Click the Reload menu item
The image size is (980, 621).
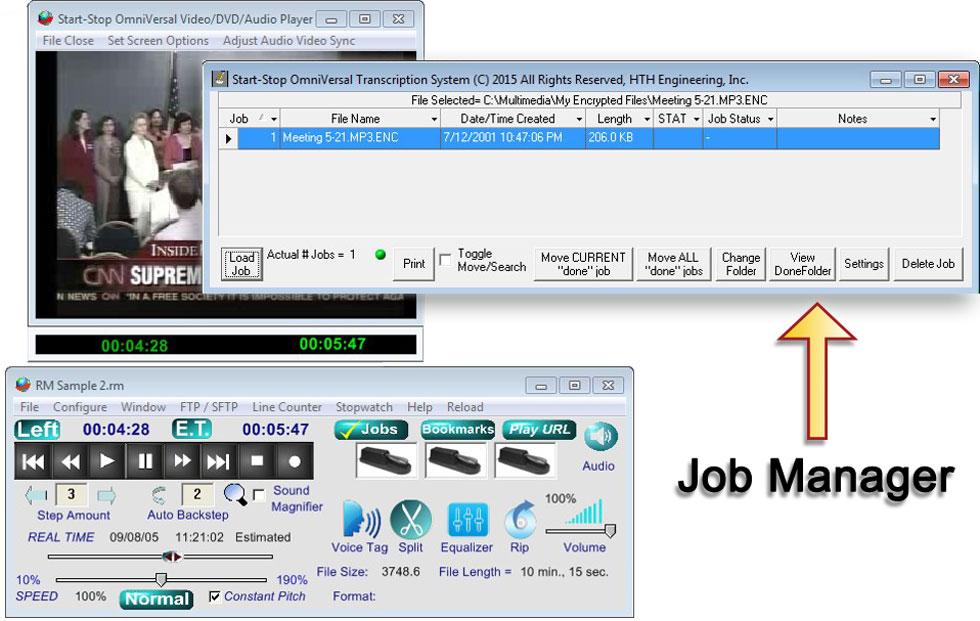pyautogui.click(x=465, y=407)
